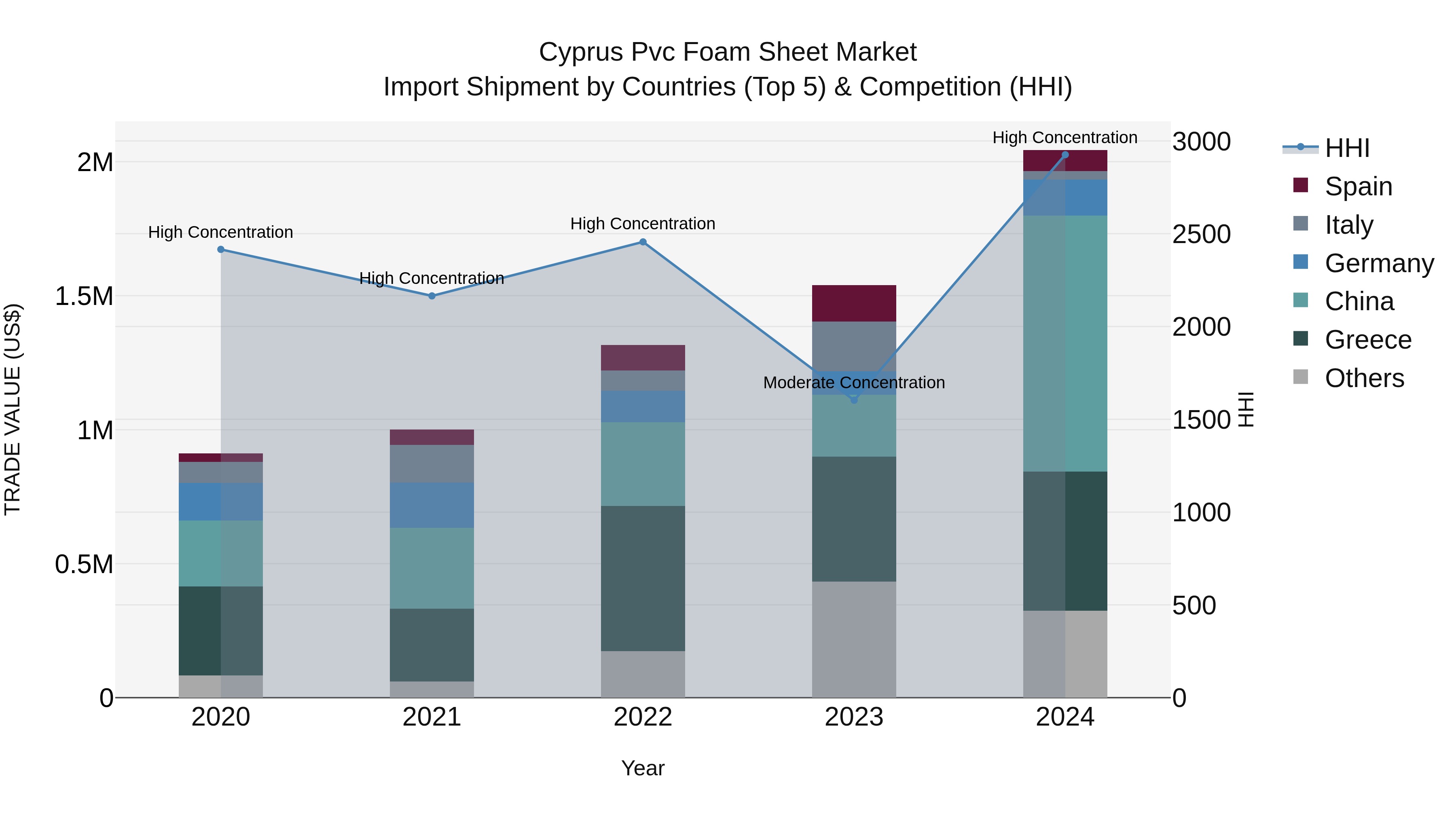Click the 0.5M left axis tick label
Viewport: 1456px width, 819px height.
click(x=84, y=564)
